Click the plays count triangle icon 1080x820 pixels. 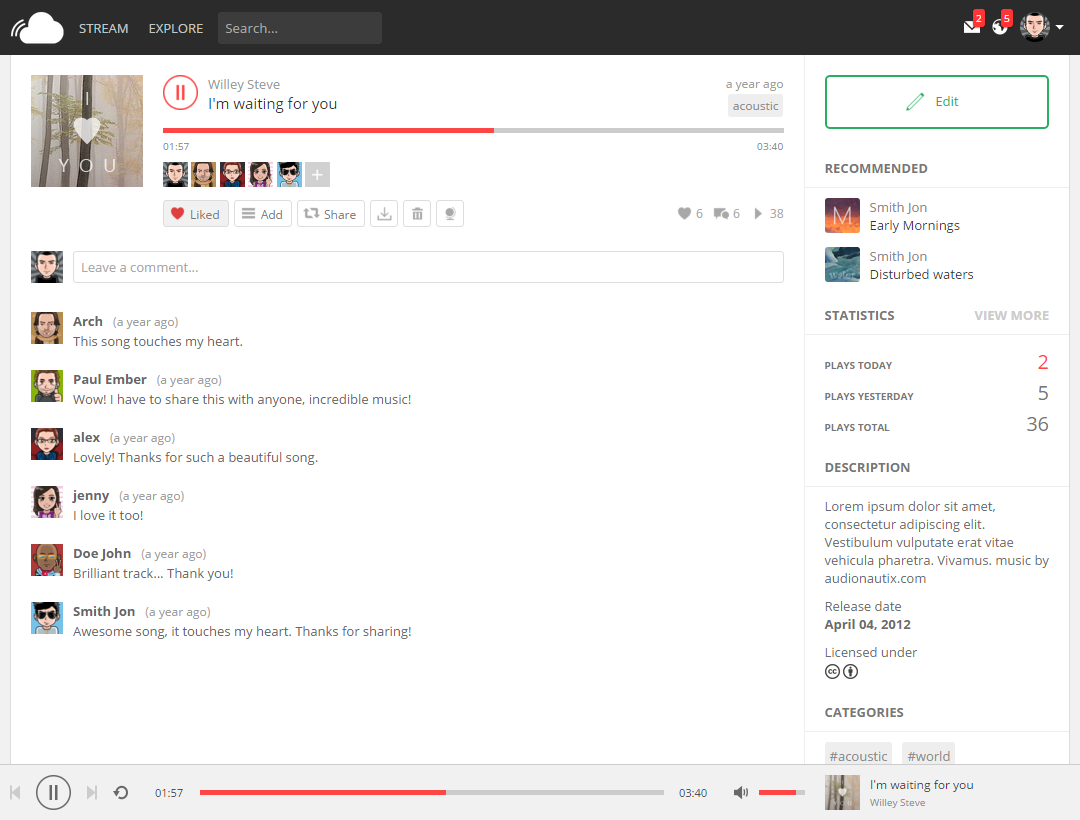point(758,213)
